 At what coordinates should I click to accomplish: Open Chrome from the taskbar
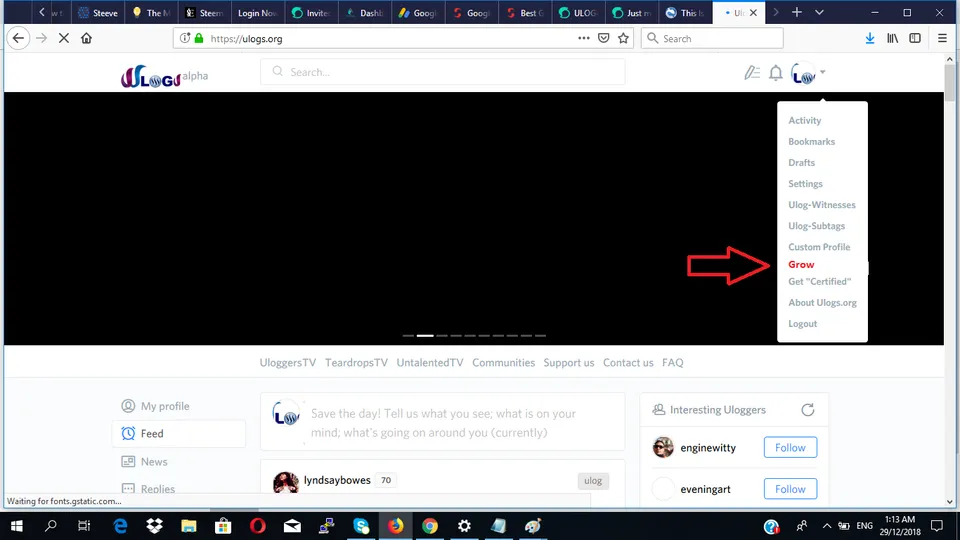pyautogui.click(x=430, y=526)
